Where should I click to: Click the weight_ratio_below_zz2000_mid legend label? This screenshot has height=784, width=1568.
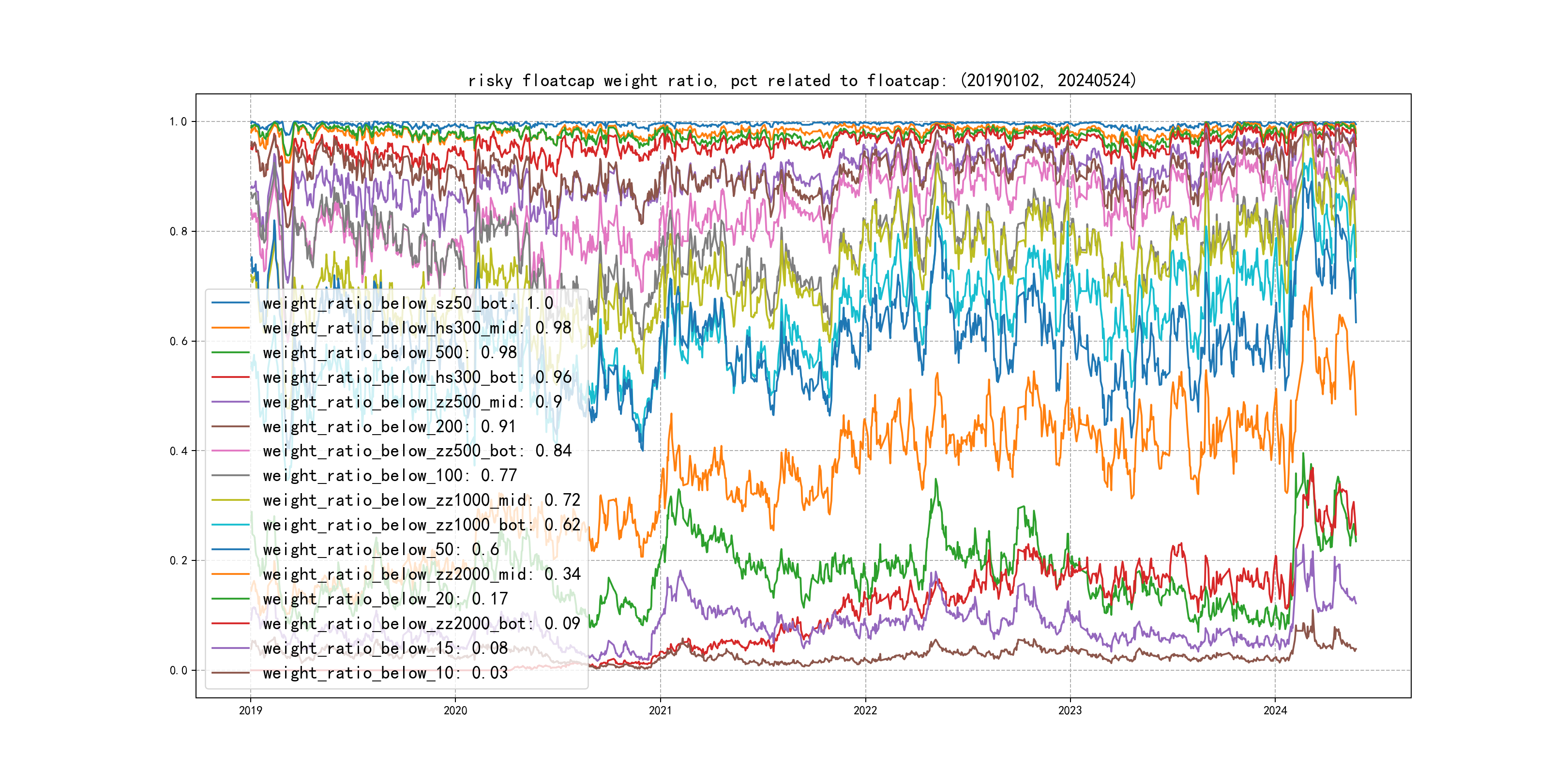tap(421, 574)
